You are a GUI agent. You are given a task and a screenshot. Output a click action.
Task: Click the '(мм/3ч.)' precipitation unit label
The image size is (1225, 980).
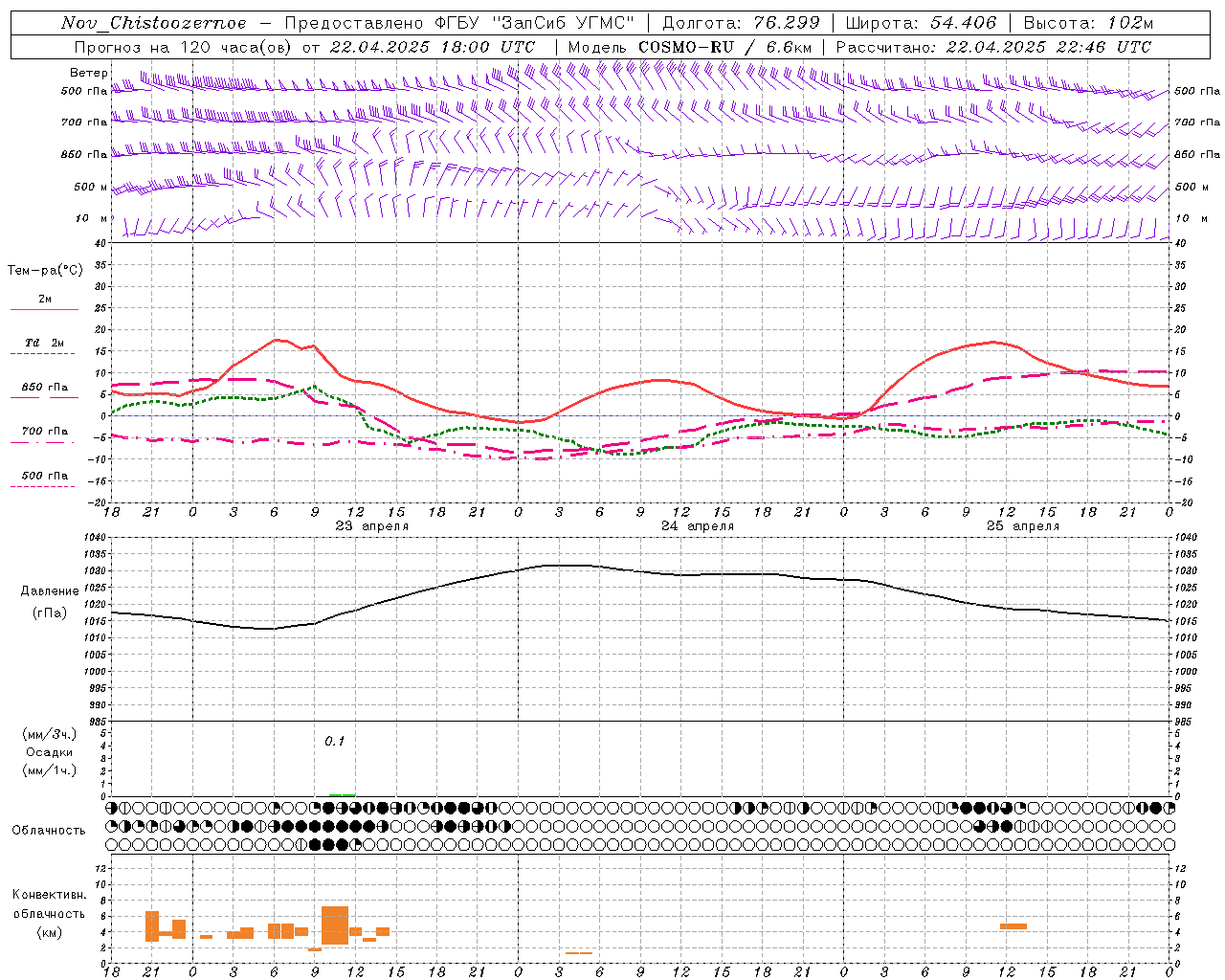click(50, 734)
